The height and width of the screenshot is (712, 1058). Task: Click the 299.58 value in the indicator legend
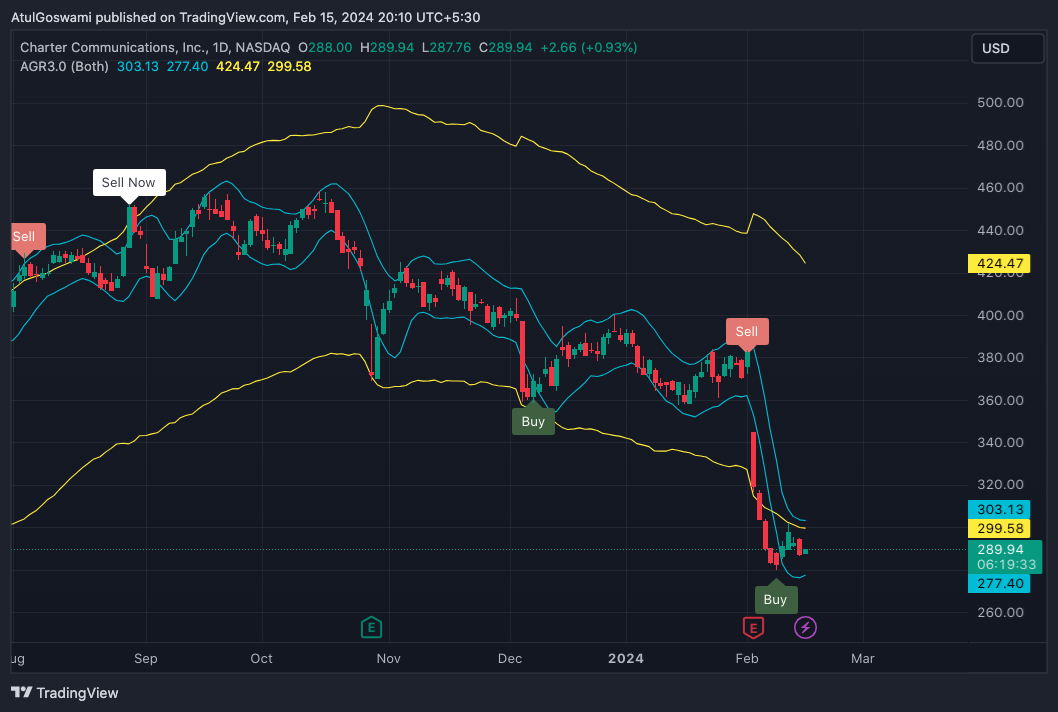pyautogui.click(x=289, y=66)
